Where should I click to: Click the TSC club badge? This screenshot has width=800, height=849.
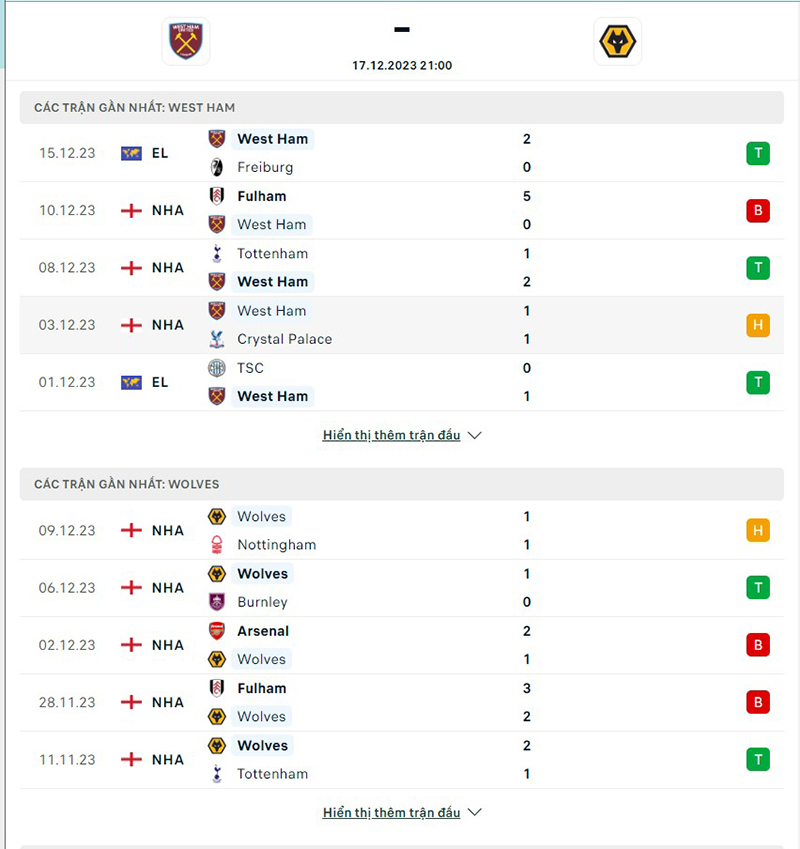216,368
